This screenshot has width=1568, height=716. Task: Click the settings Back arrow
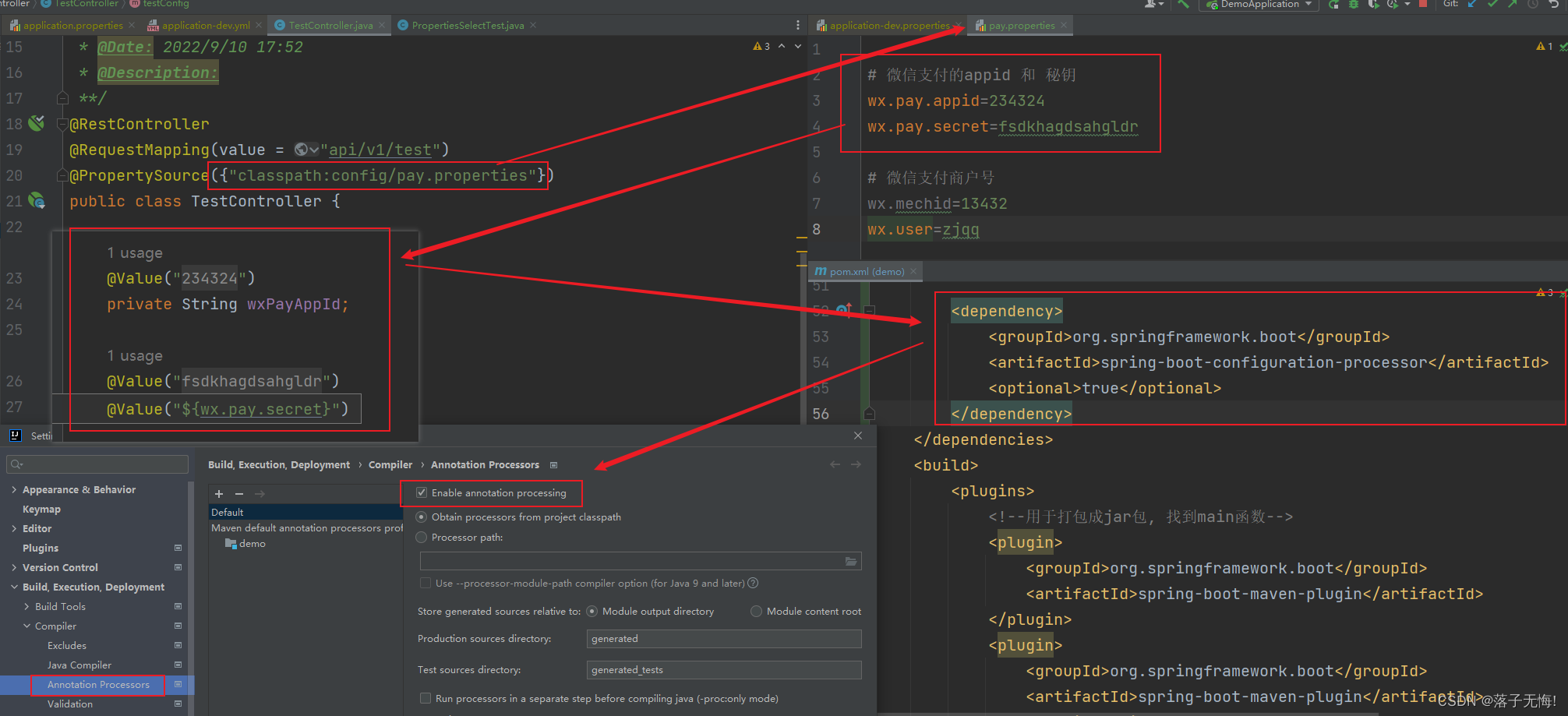[835, 464]
